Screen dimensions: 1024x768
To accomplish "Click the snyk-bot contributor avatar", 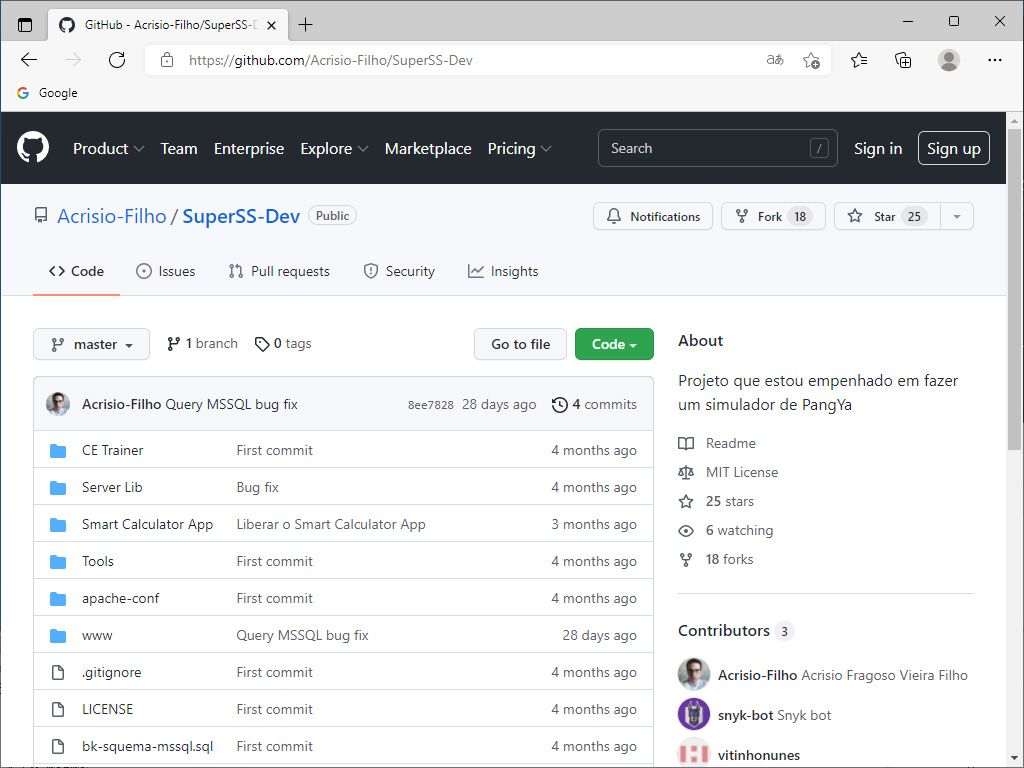I will [694, 714].
